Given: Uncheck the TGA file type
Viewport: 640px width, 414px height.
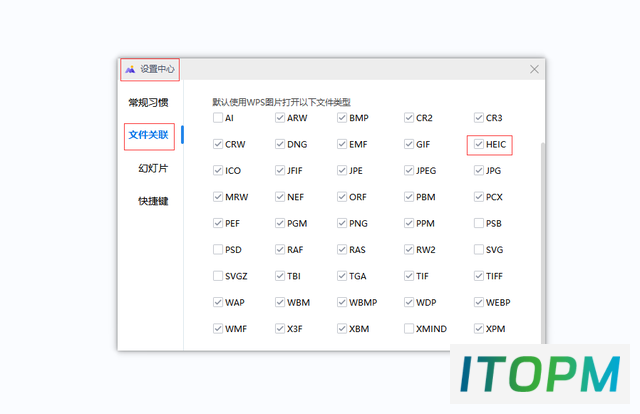Looking at the screenshot, I should [x=342, y=276].
